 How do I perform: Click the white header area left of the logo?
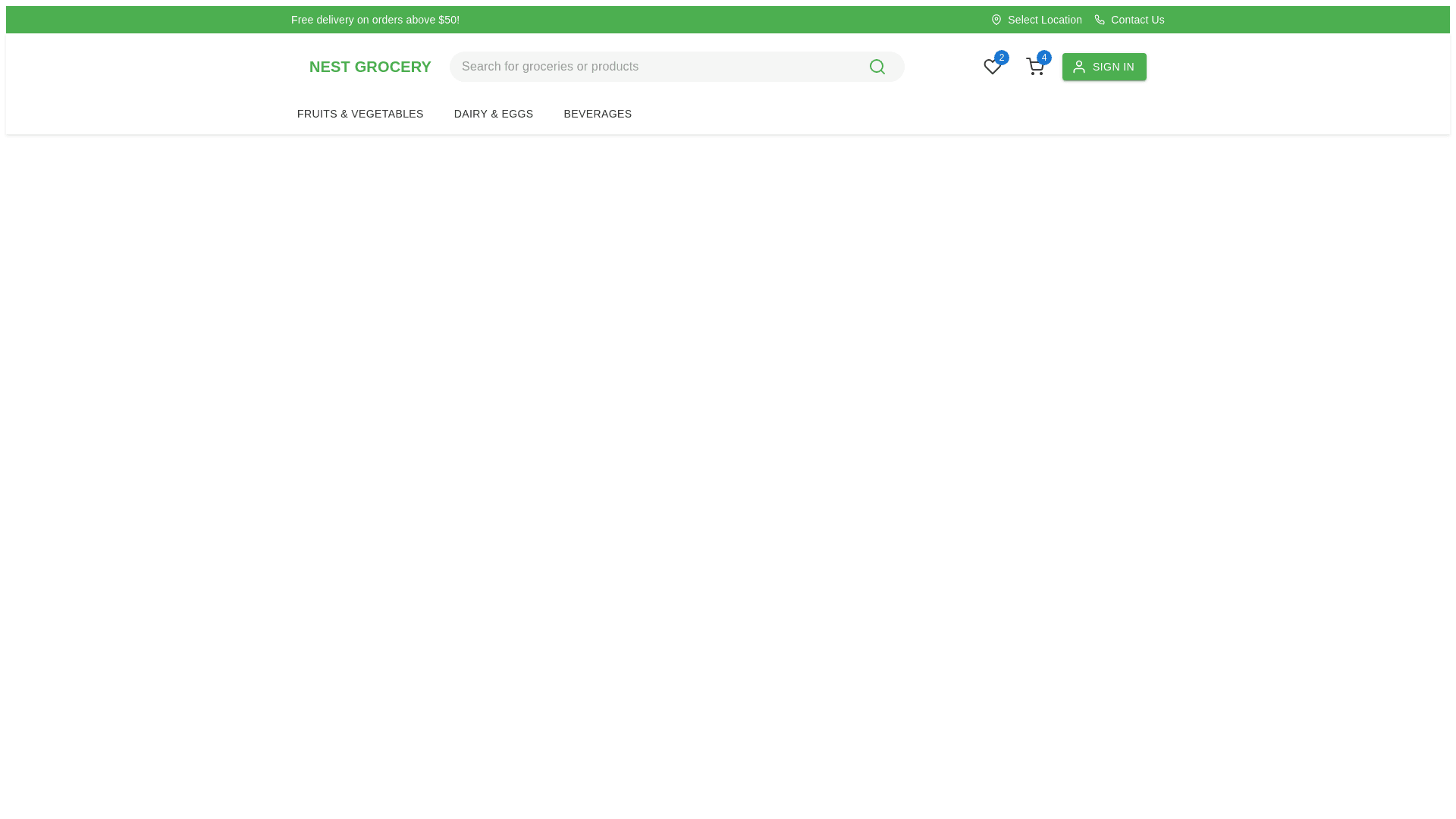tap(152, 68)
